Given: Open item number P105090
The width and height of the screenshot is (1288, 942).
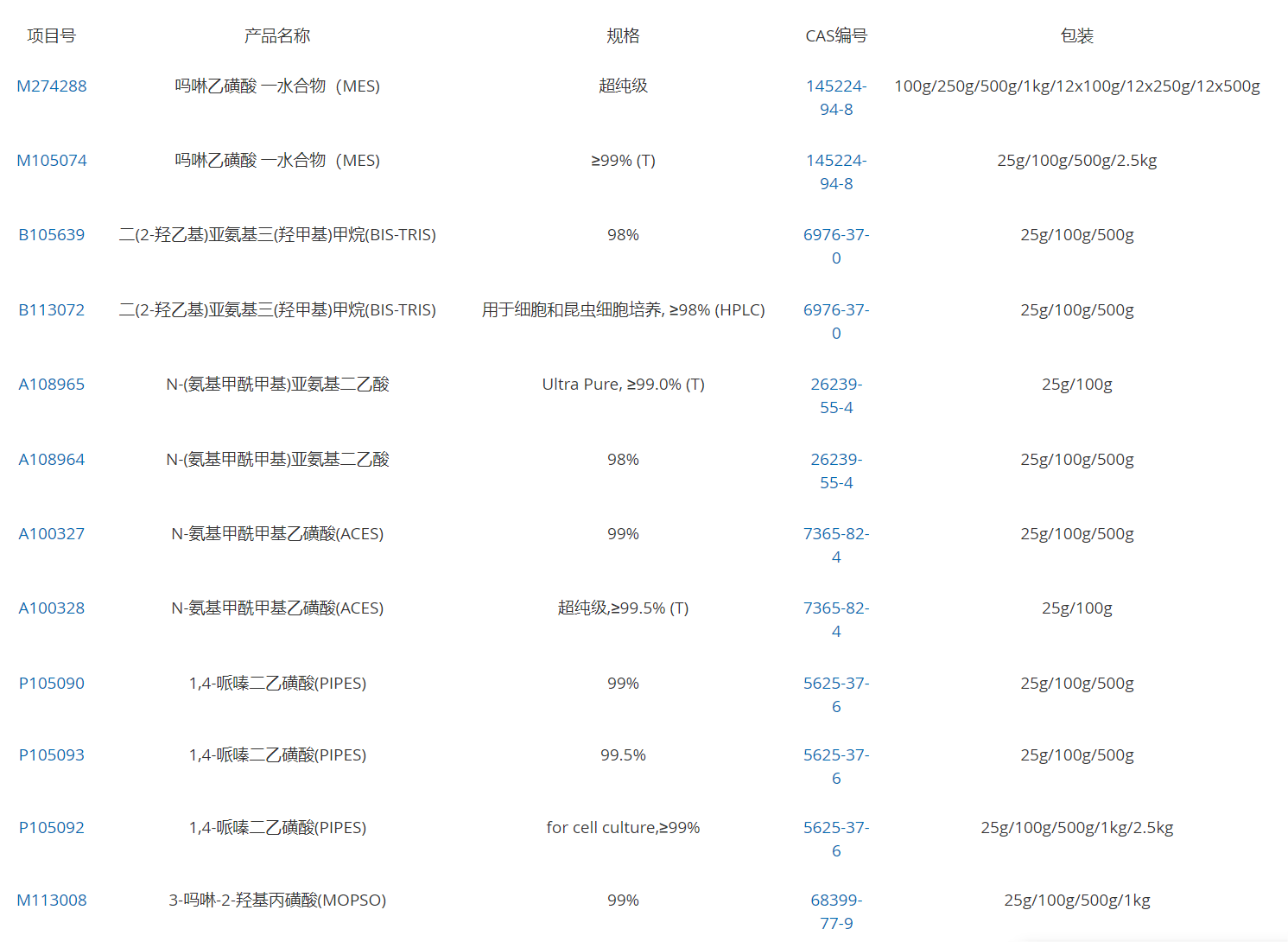Looking at the screenshot, I should 52,684.
